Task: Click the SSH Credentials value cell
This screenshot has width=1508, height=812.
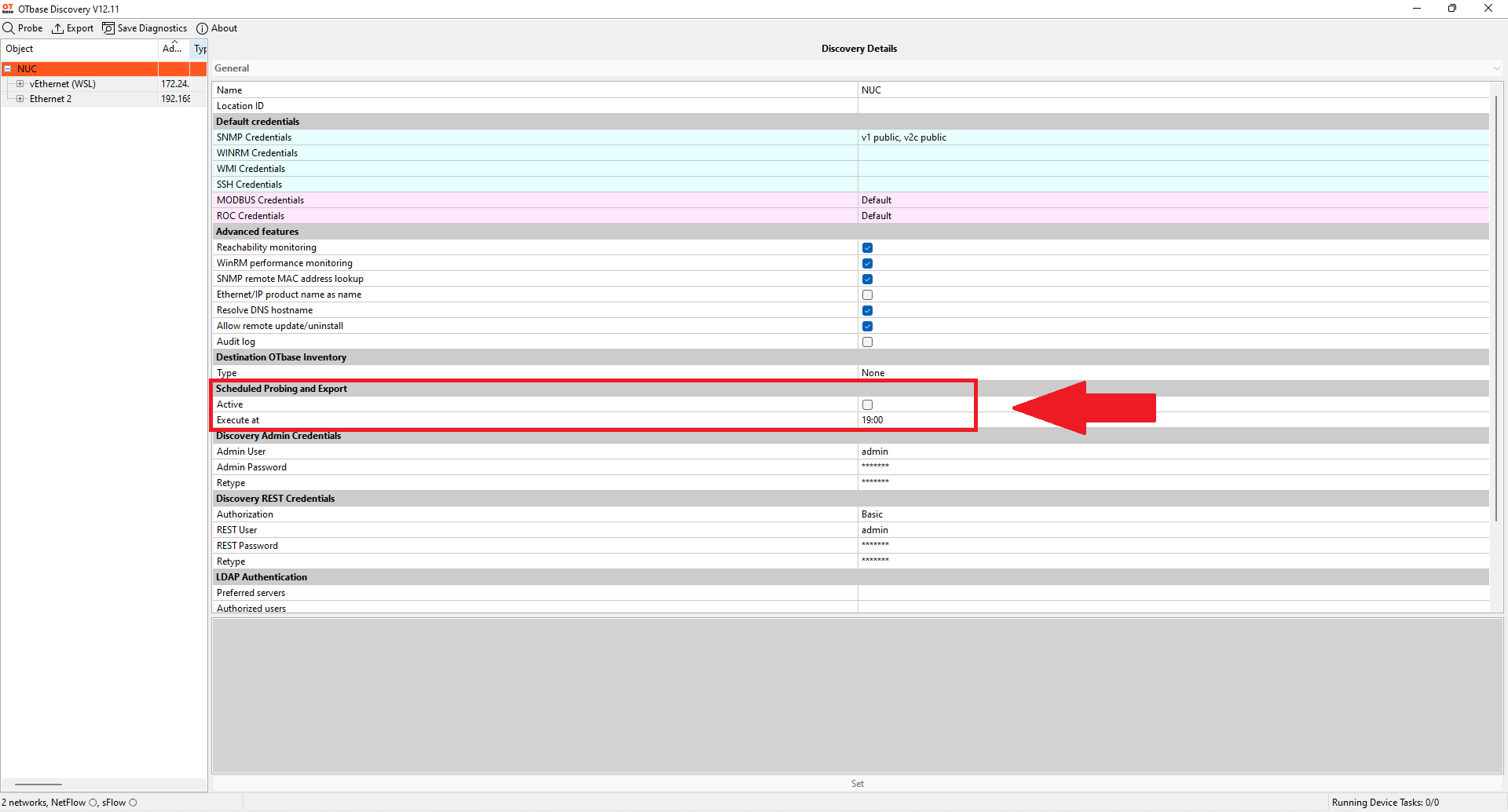Action: pyautogui.click(x=1173, y=185)
